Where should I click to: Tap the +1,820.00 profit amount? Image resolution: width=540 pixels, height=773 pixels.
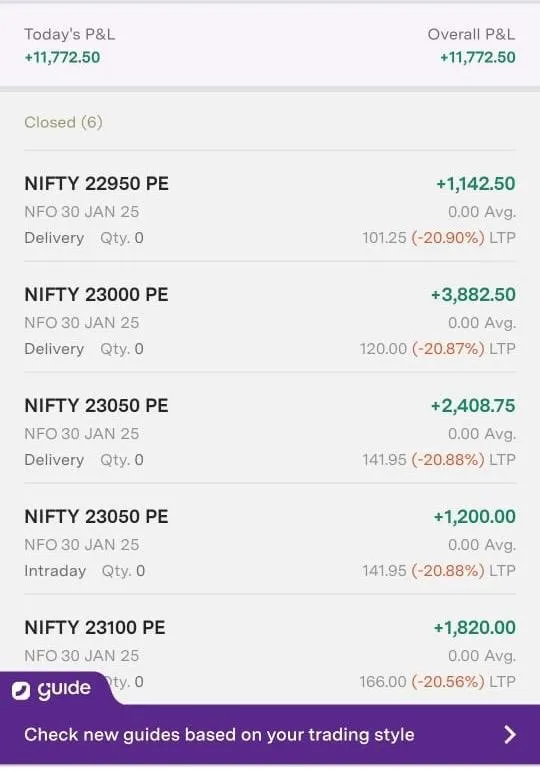point(474,628)
